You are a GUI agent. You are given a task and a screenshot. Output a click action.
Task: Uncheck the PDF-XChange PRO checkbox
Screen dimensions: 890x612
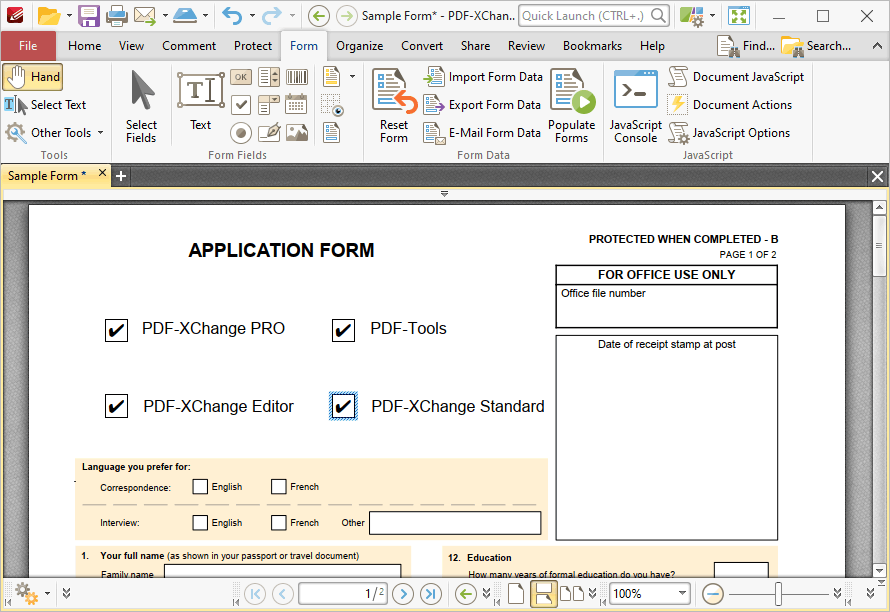point(116,330)
